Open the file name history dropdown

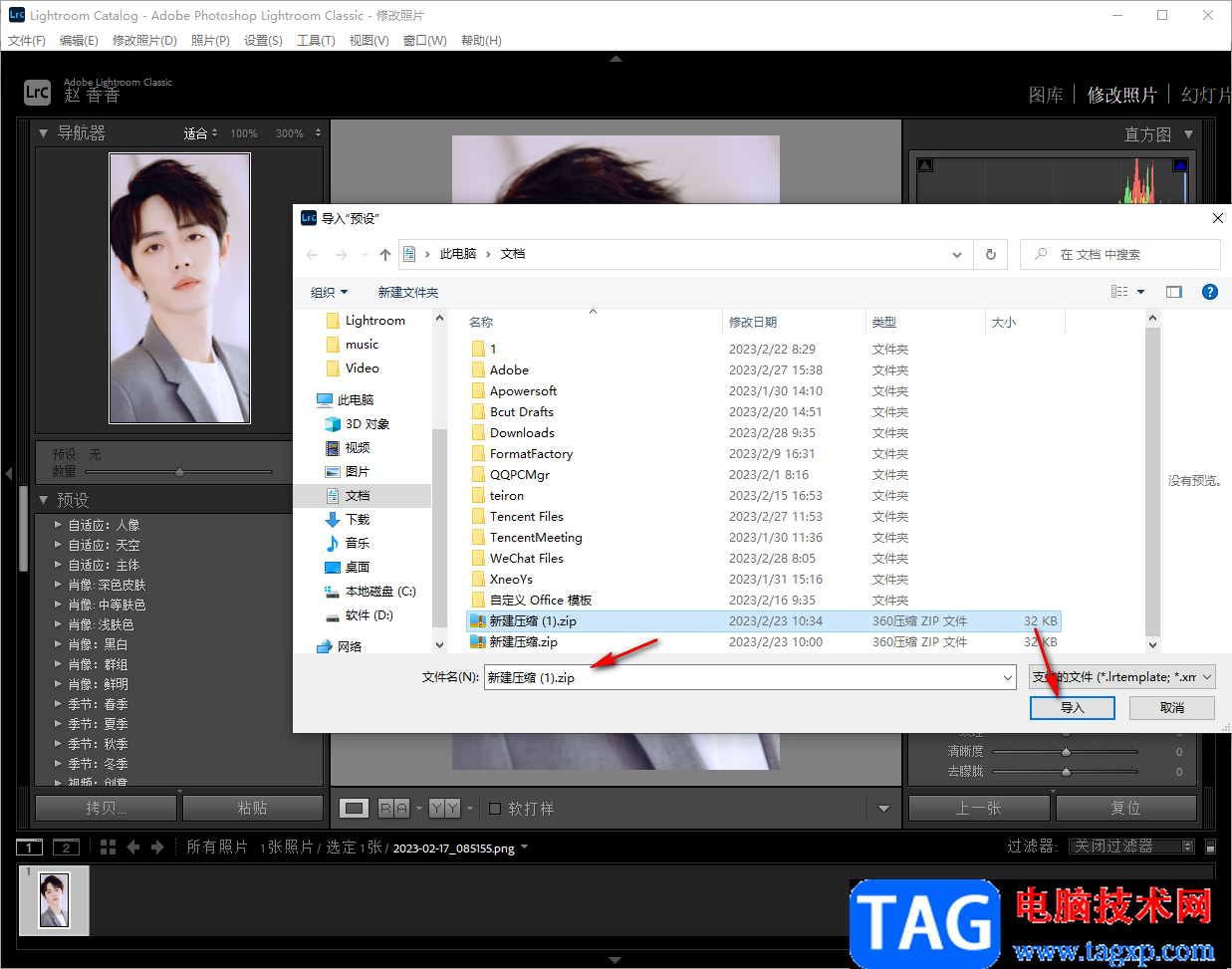click(x=1008, y=677)
